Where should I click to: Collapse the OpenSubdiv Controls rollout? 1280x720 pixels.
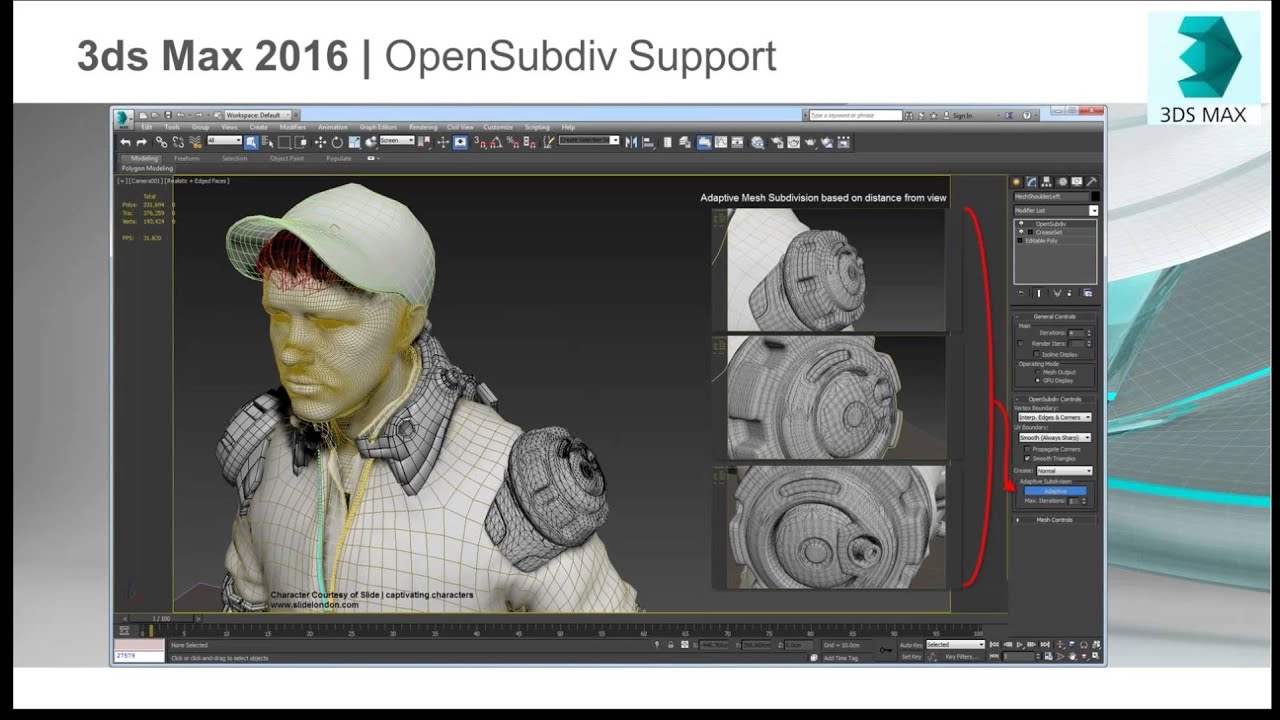point(1054,399)
